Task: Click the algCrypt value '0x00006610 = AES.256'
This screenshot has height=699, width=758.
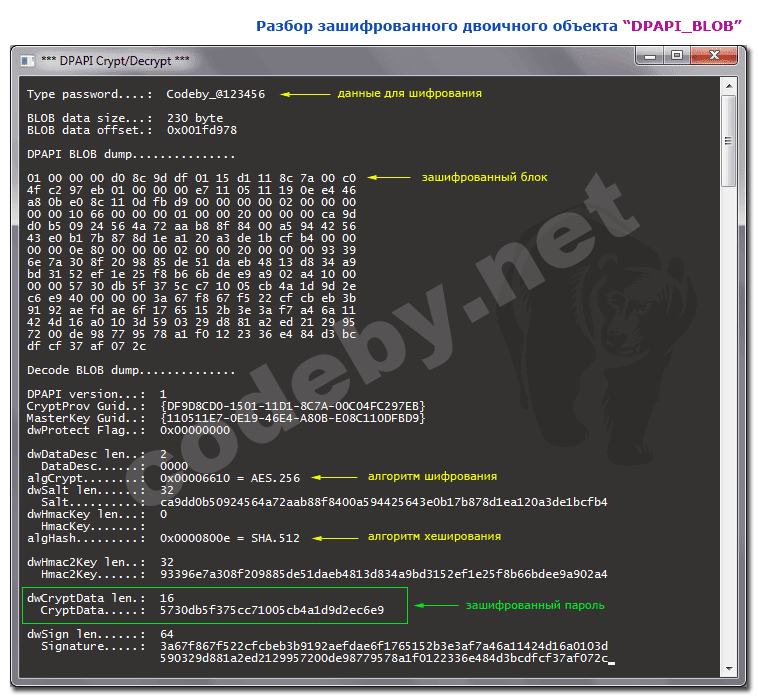Action: tap(230, 478)
